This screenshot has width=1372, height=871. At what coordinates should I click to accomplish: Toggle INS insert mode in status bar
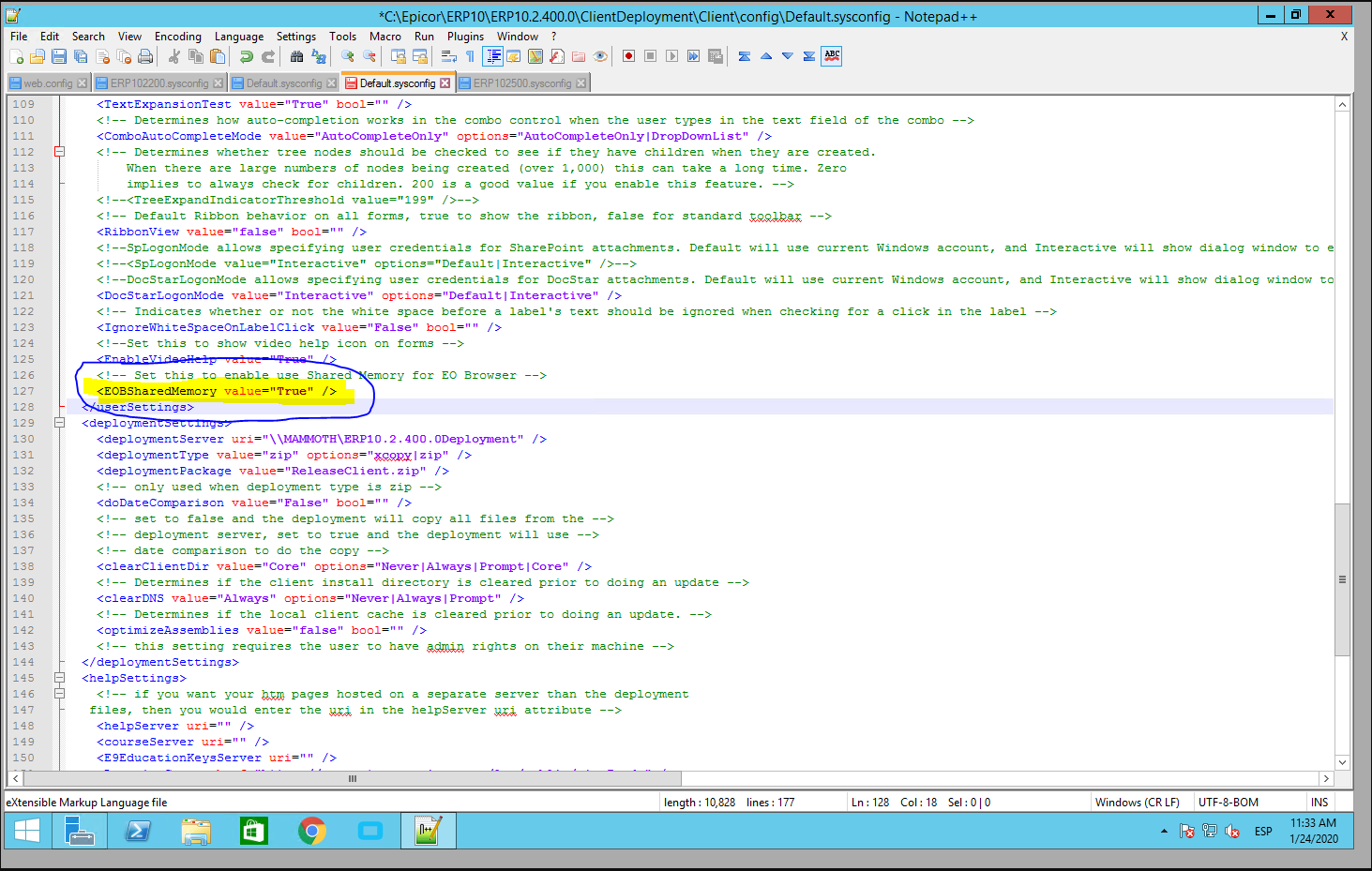click(1319, 803)
